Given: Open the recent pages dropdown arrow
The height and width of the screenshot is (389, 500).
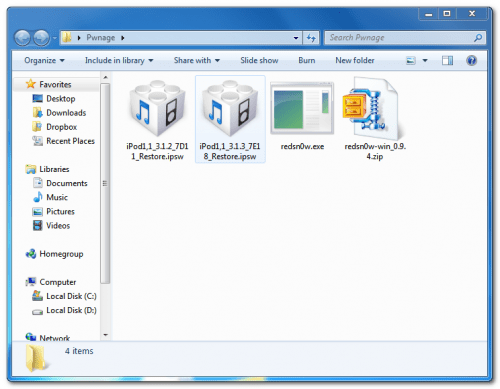Looking at the screenshot, I should pos(54,38).
